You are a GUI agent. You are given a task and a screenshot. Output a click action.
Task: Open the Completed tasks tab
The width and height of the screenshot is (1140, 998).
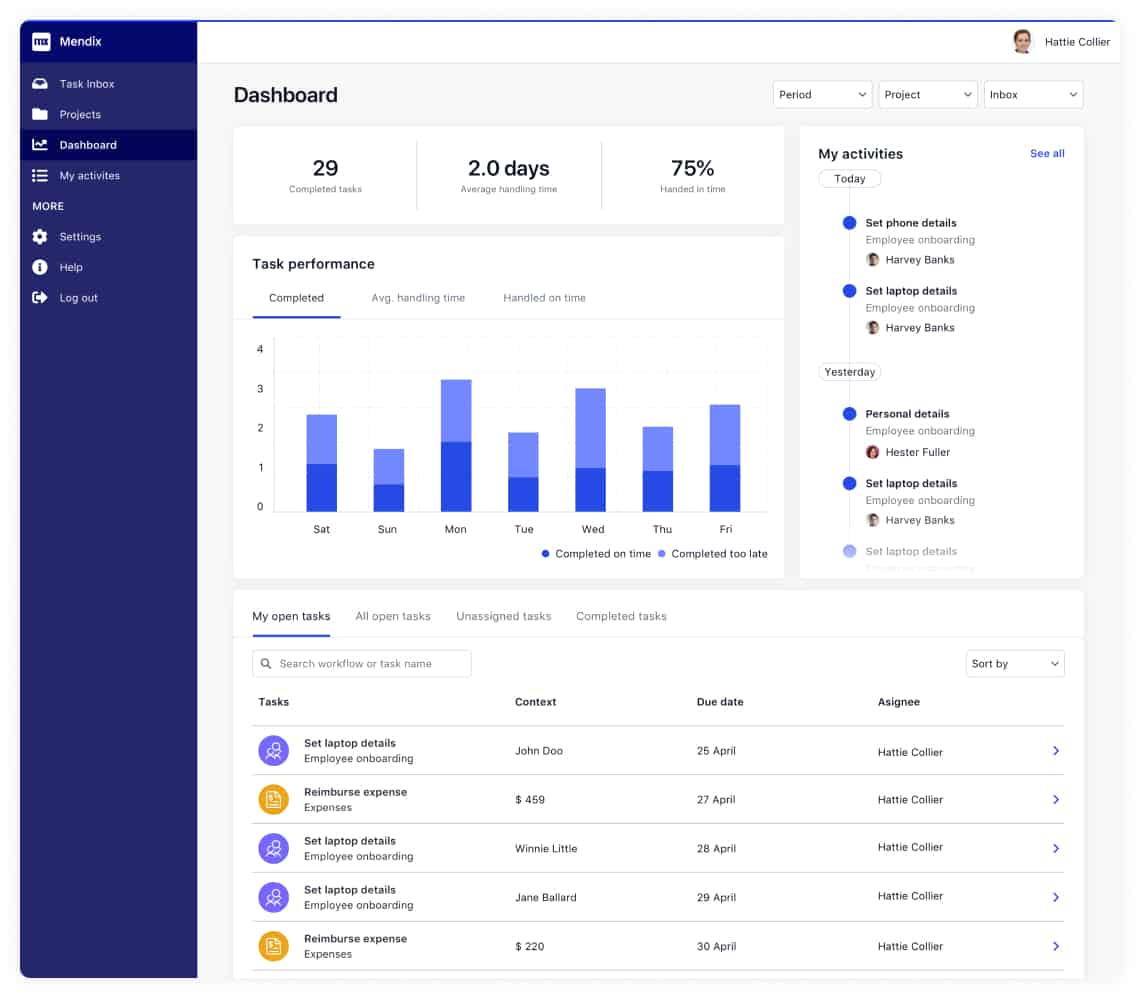pos(621,616)
